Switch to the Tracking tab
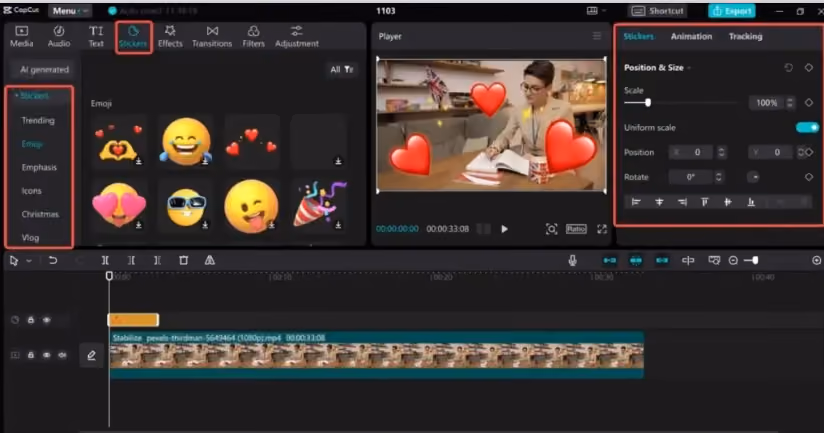Screen dimensions: 824x433 (x=745, y=36)
